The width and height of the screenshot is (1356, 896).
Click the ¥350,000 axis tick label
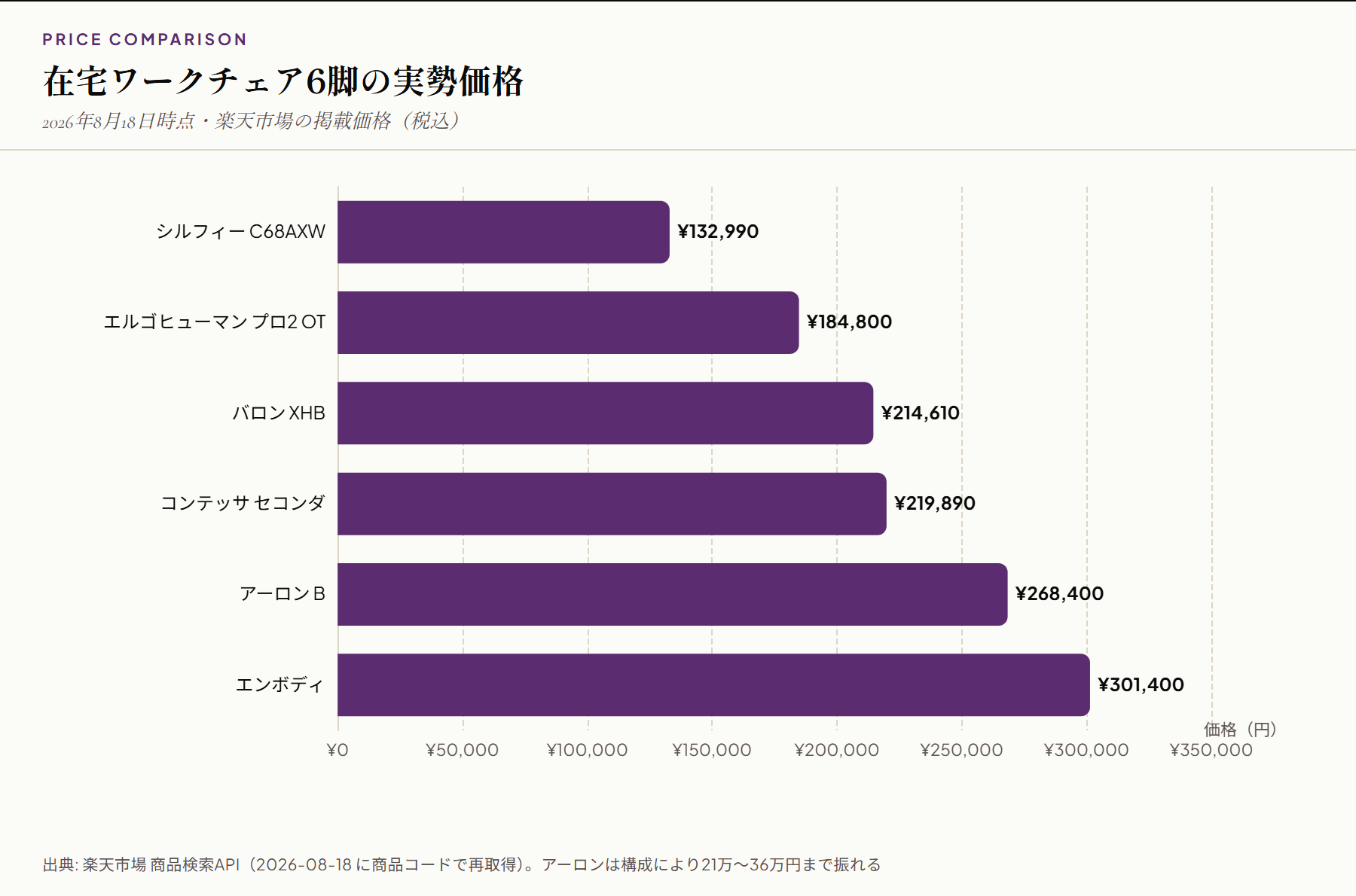(x=1211, y=750)
